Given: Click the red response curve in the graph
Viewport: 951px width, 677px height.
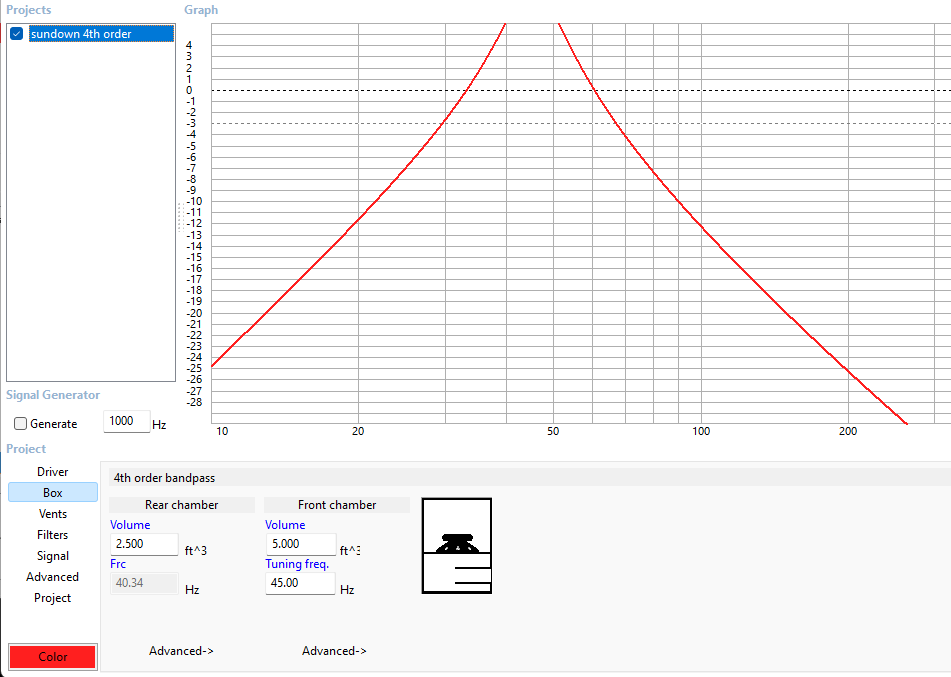Looking at the screenshot, I should click(701, 226).
